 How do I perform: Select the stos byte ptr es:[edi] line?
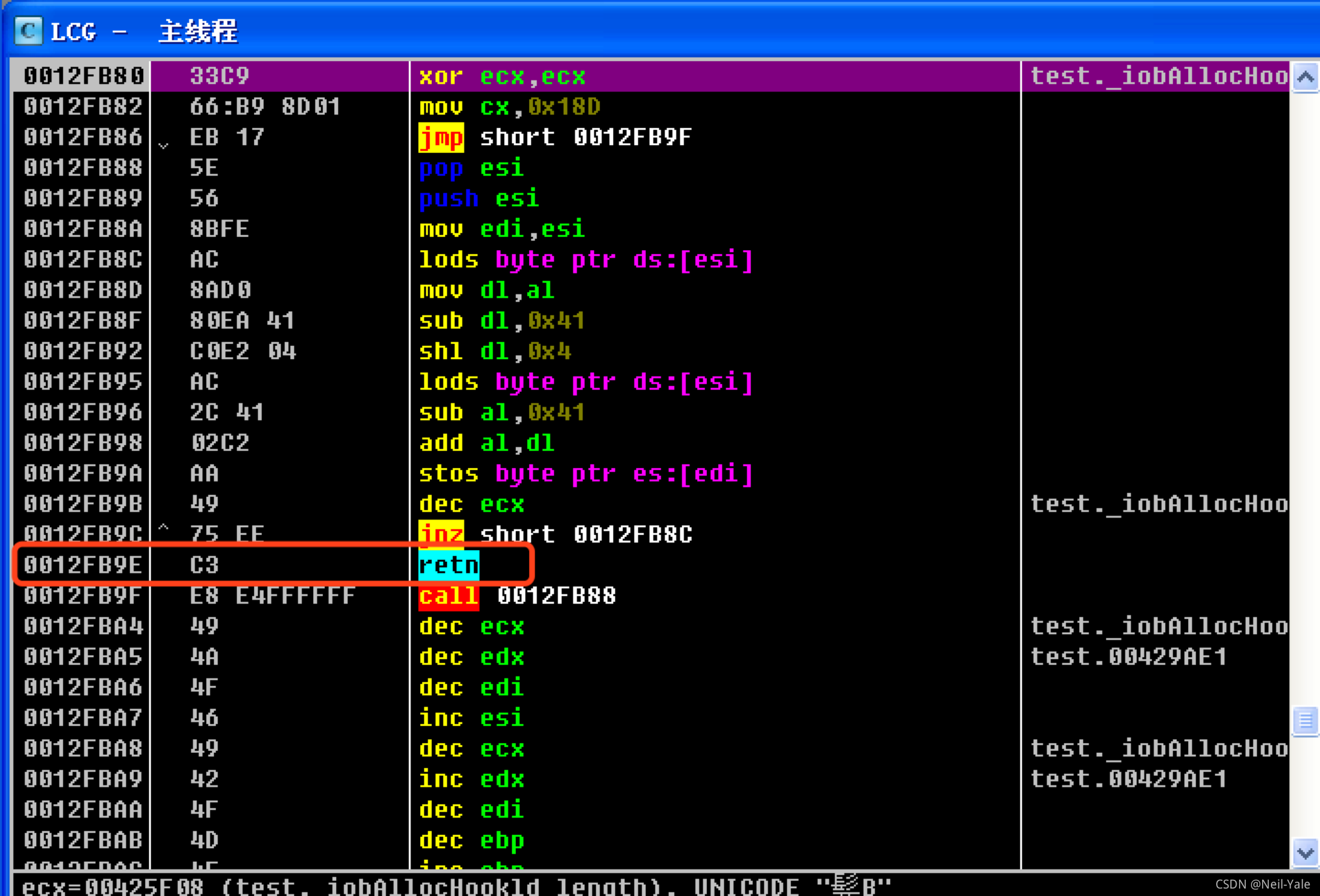[x=585, y=474]
